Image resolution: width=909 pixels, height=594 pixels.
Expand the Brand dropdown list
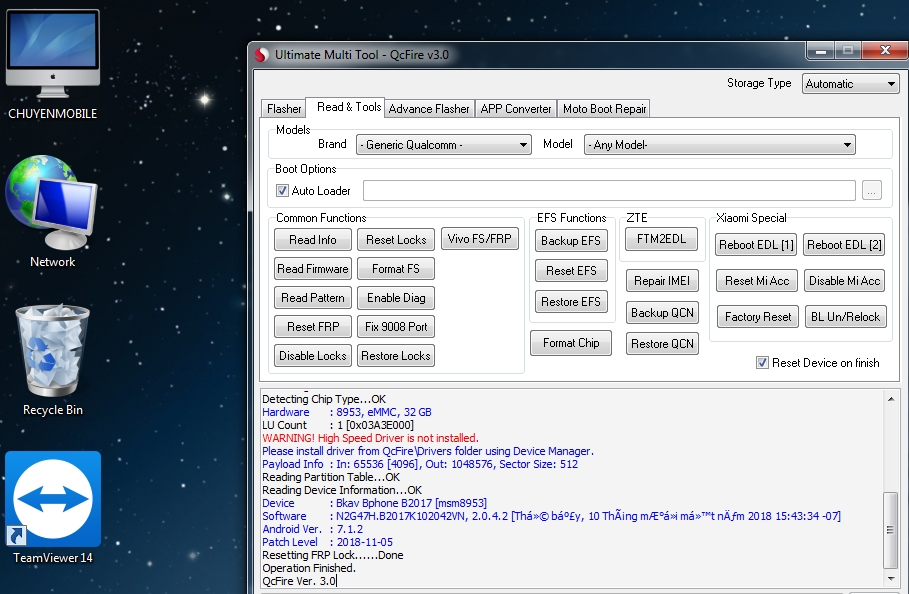443,145
